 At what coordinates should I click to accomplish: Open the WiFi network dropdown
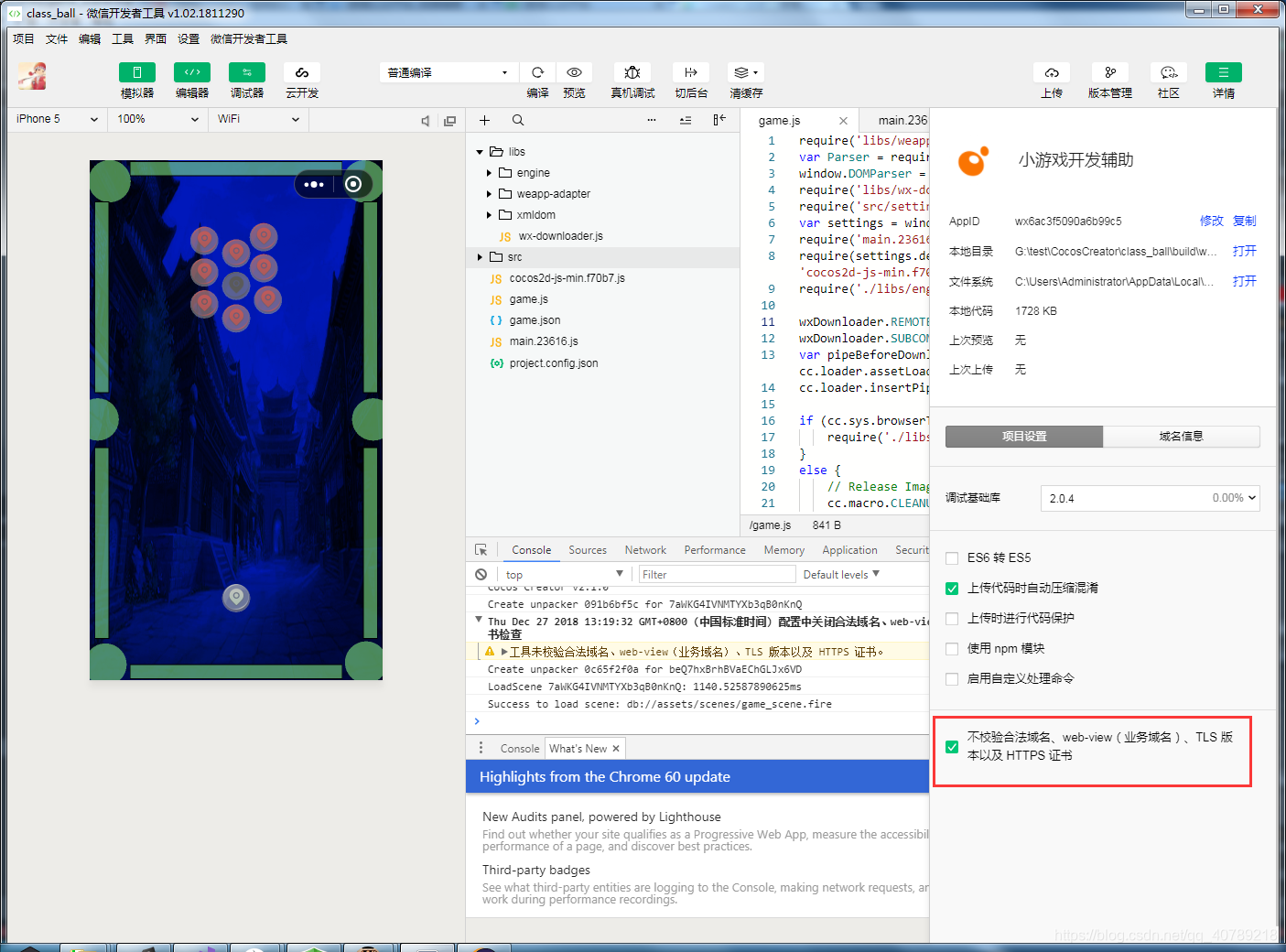pos(259,119)
